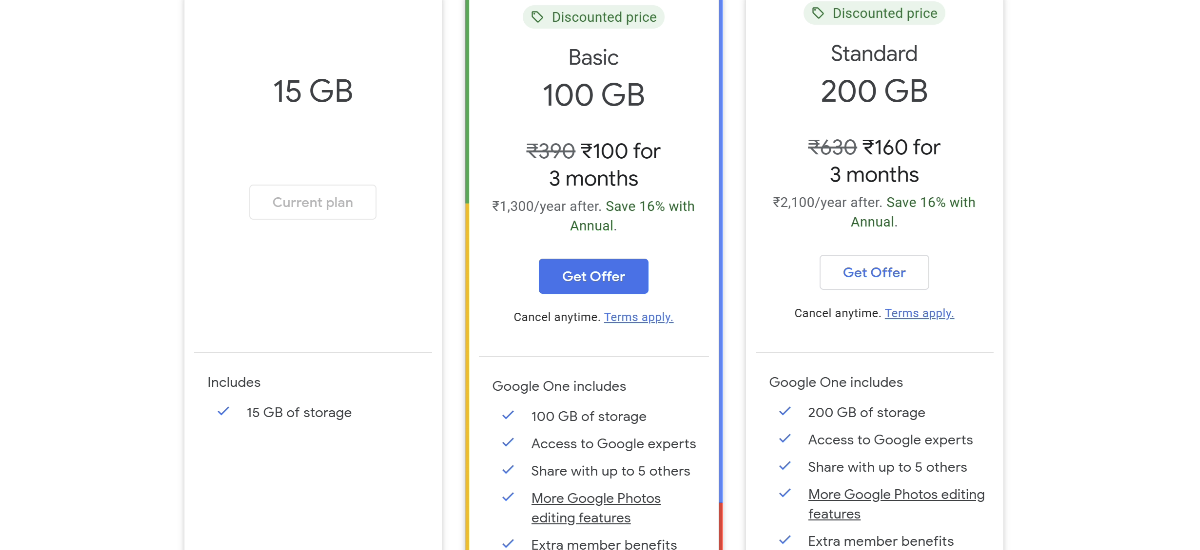This screenshot has width=1200, height=550.
Task: Click Standard plan's Access to Google experts checkmark
Action: tap(785, 438)
